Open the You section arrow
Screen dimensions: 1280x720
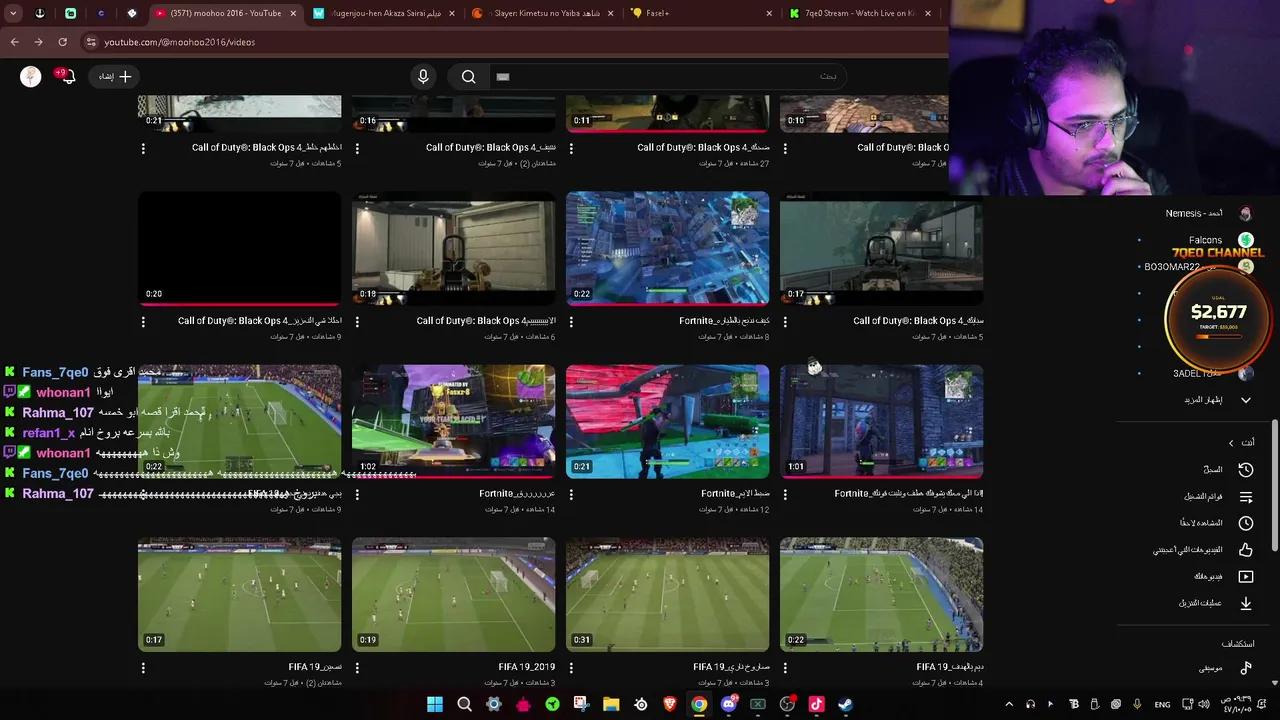click(x=1231, y=443)
